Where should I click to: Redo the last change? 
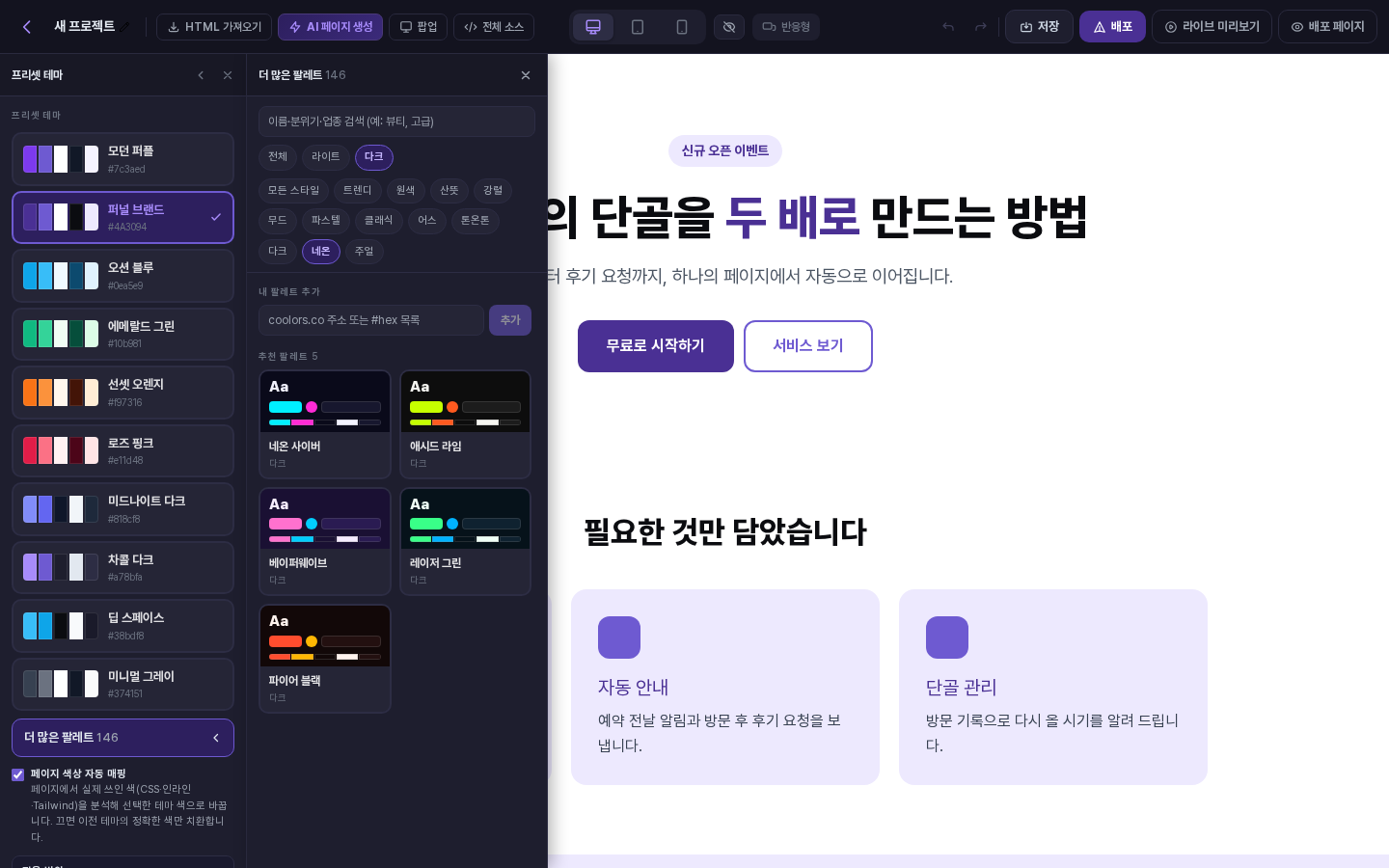pos(981,27)
